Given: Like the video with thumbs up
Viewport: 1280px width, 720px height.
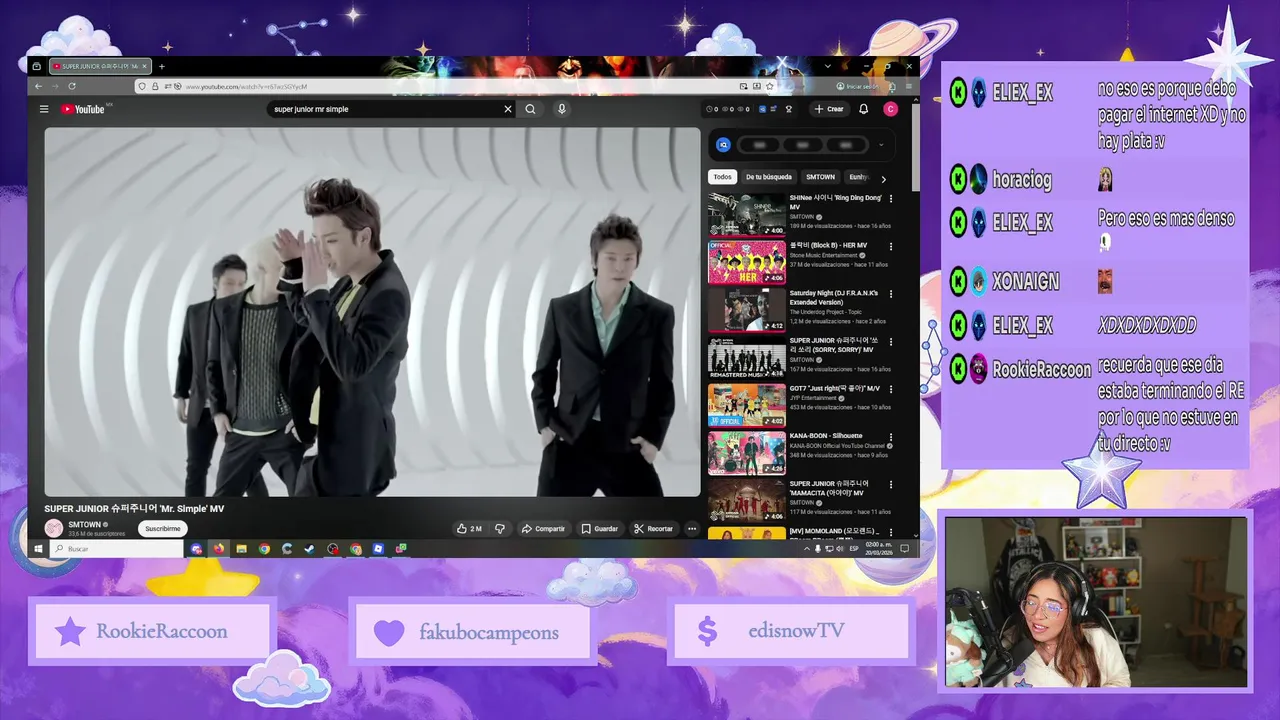Looking at the screenshot, I should coord(469,529).
